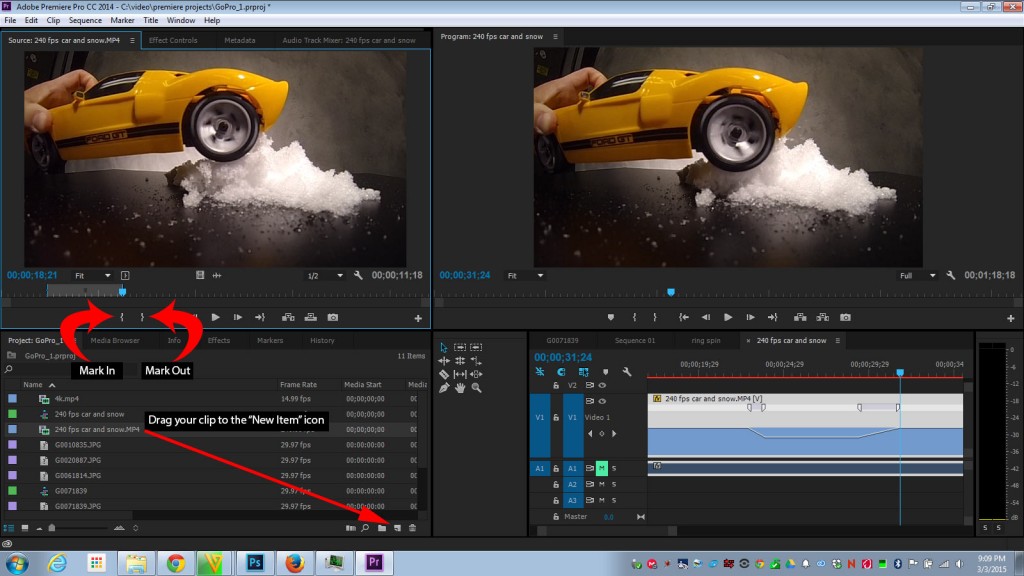Click the Mark In button in Source monitor
Image resolution: width=1024 pixels, height=576 pixels.
(121, 317)
